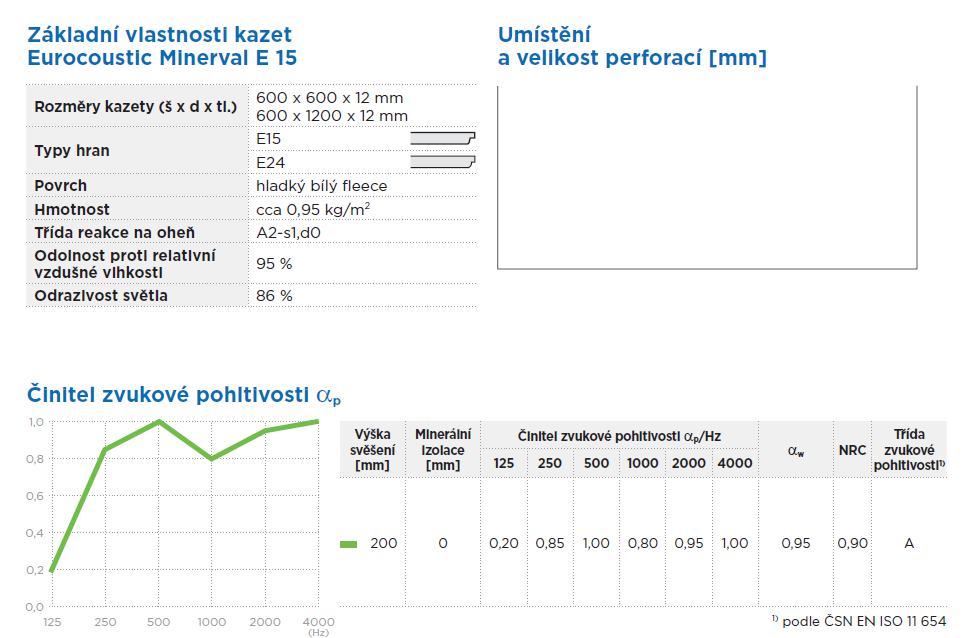Click the chart y-axis label '0,4'
Viewport: 971px width, 638px height.
[x=35, y=533]
